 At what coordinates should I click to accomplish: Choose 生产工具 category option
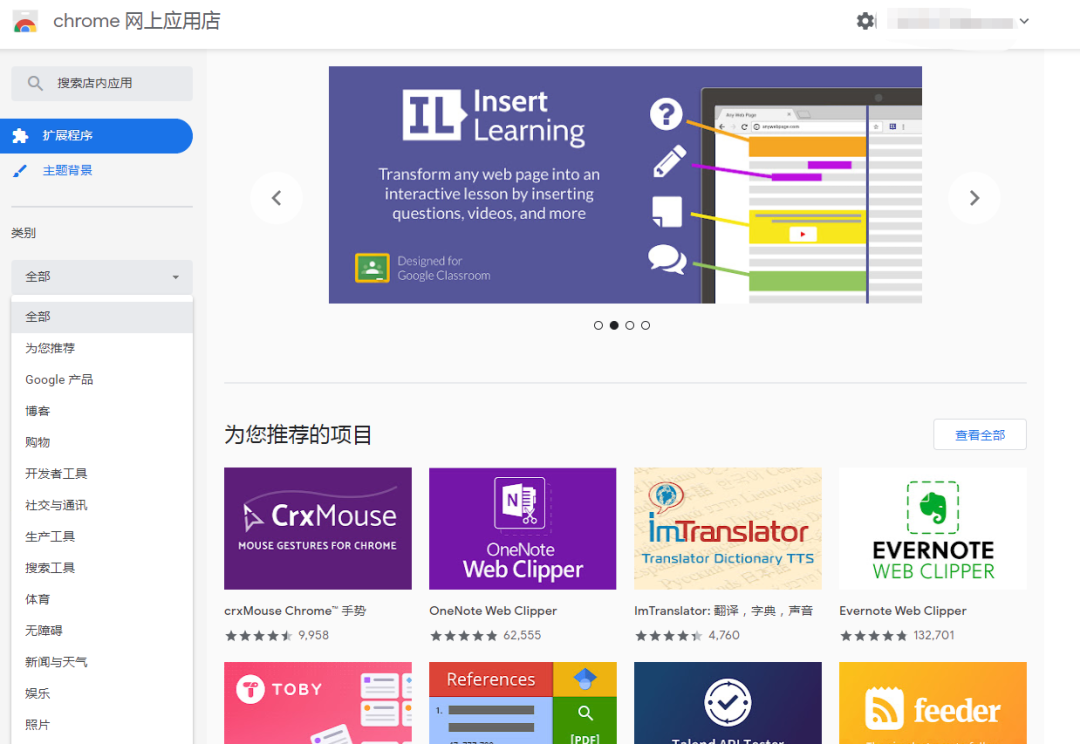(102, 537)
